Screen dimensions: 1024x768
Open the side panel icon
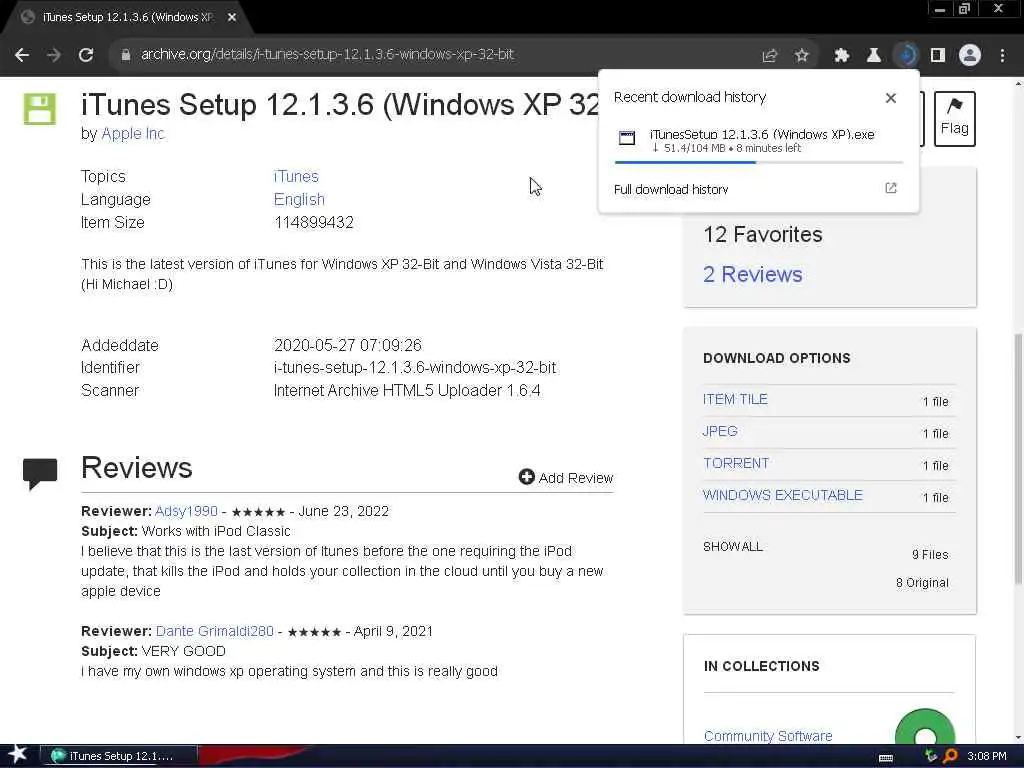point(938,56)
